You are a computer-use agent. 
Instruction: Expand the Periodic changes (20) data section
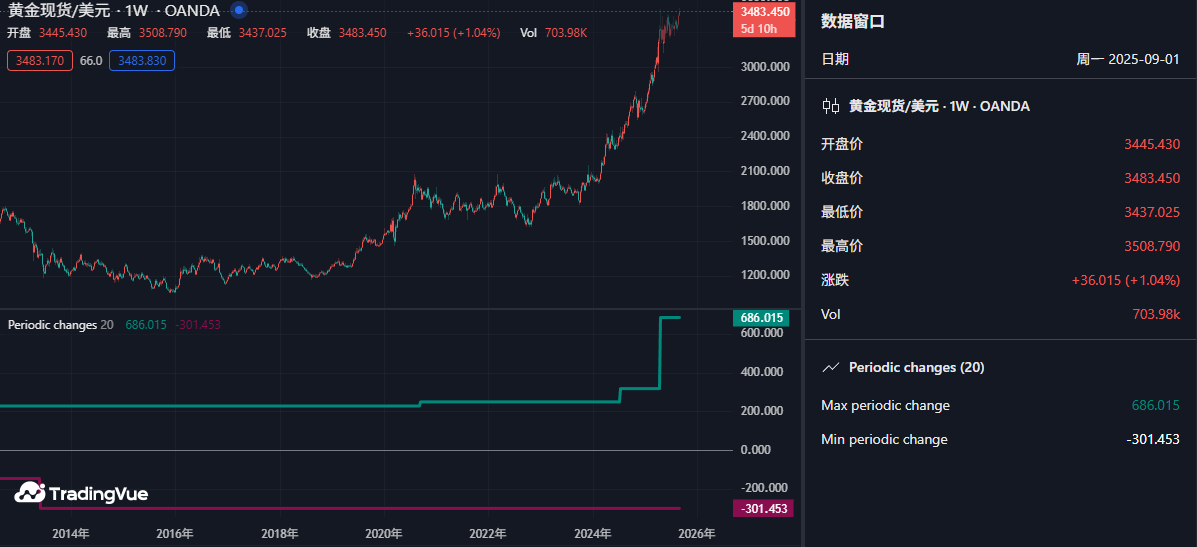(x=916, y=368)
